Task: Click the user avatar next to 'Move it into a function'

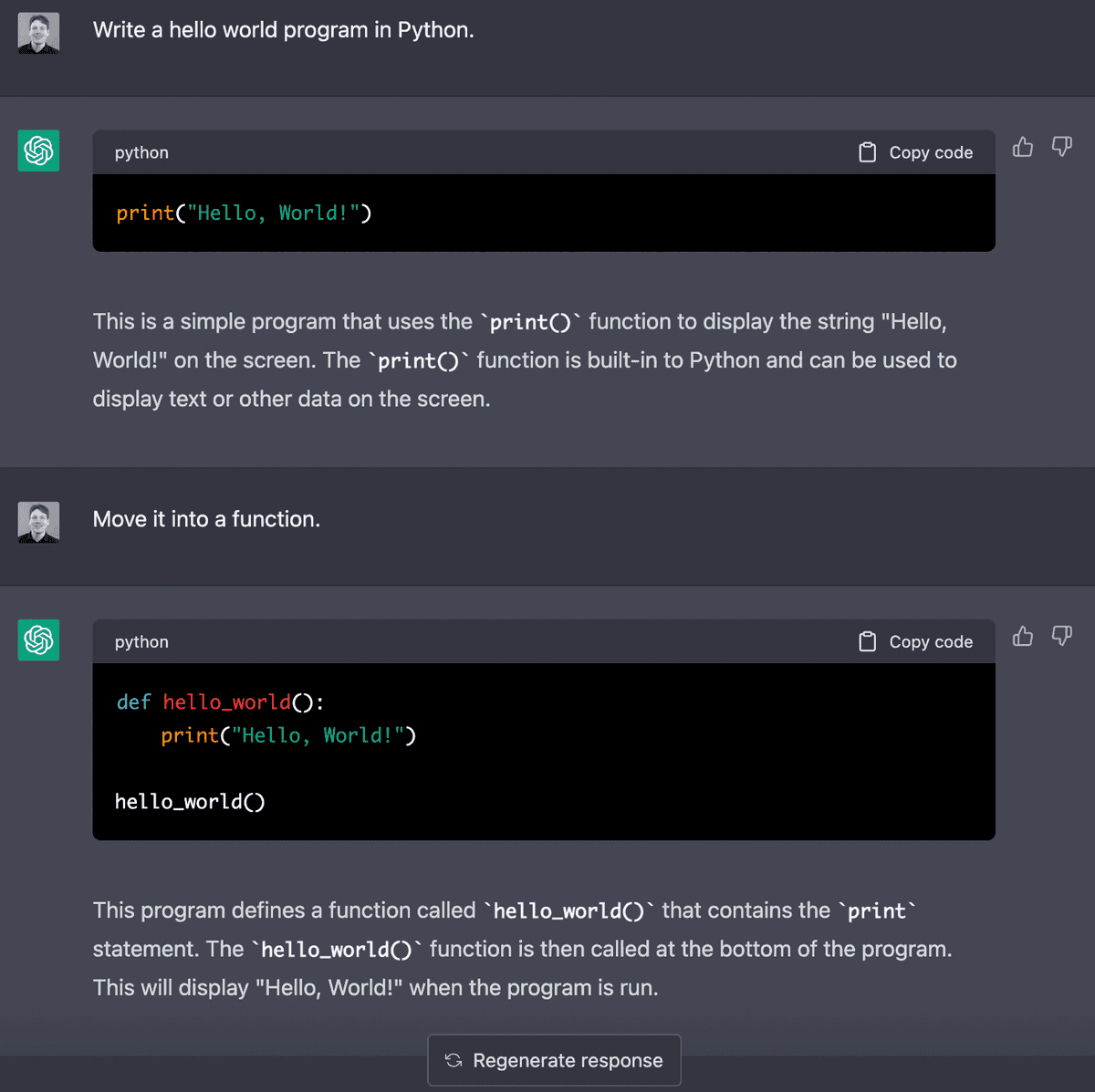Action: click(37, 522)
